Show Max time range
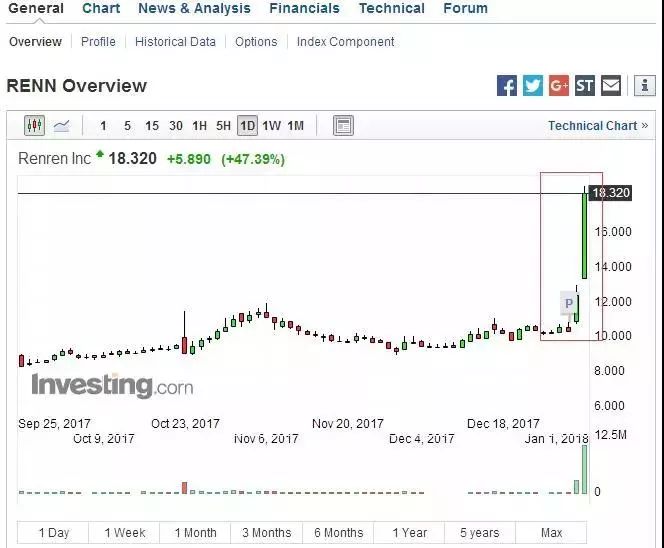Viewport: 664px width, 548px height. point(551,533)
